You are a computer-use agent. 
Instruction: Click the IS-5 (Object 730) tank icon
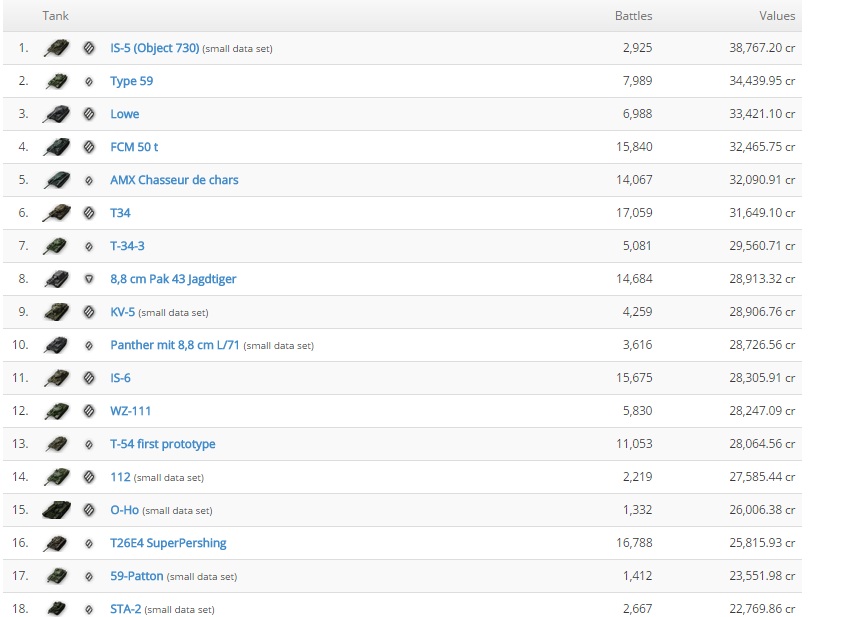56,48
